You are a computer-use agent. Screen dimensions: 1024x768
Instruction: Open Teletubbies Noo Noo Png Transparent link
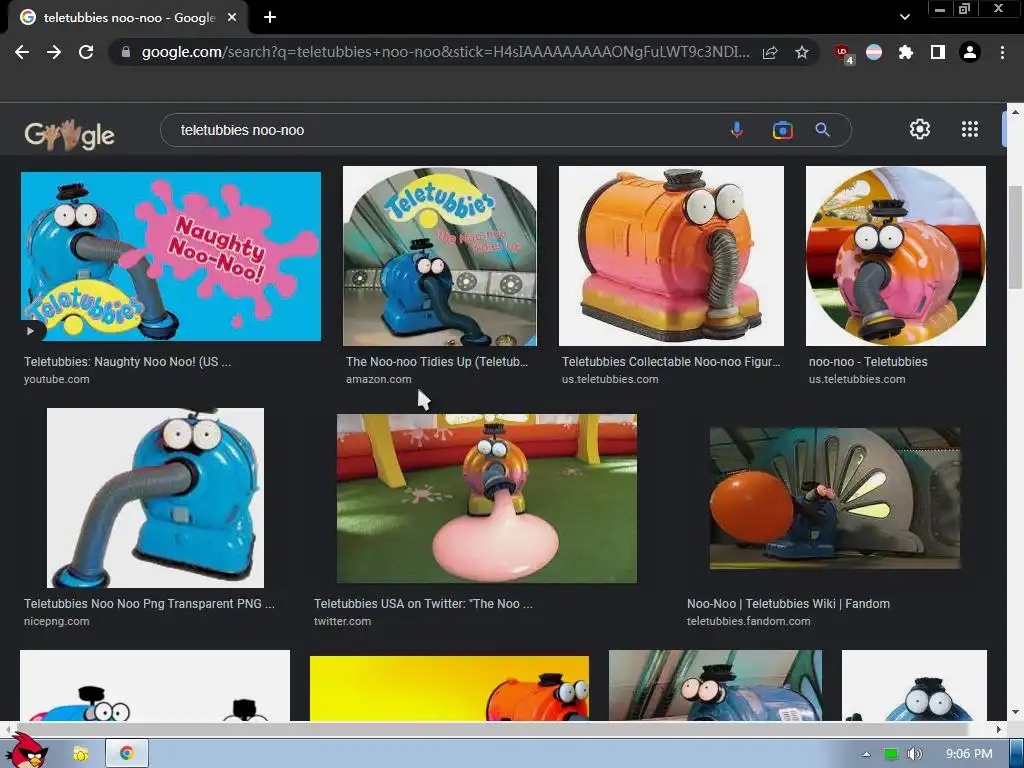149,603
